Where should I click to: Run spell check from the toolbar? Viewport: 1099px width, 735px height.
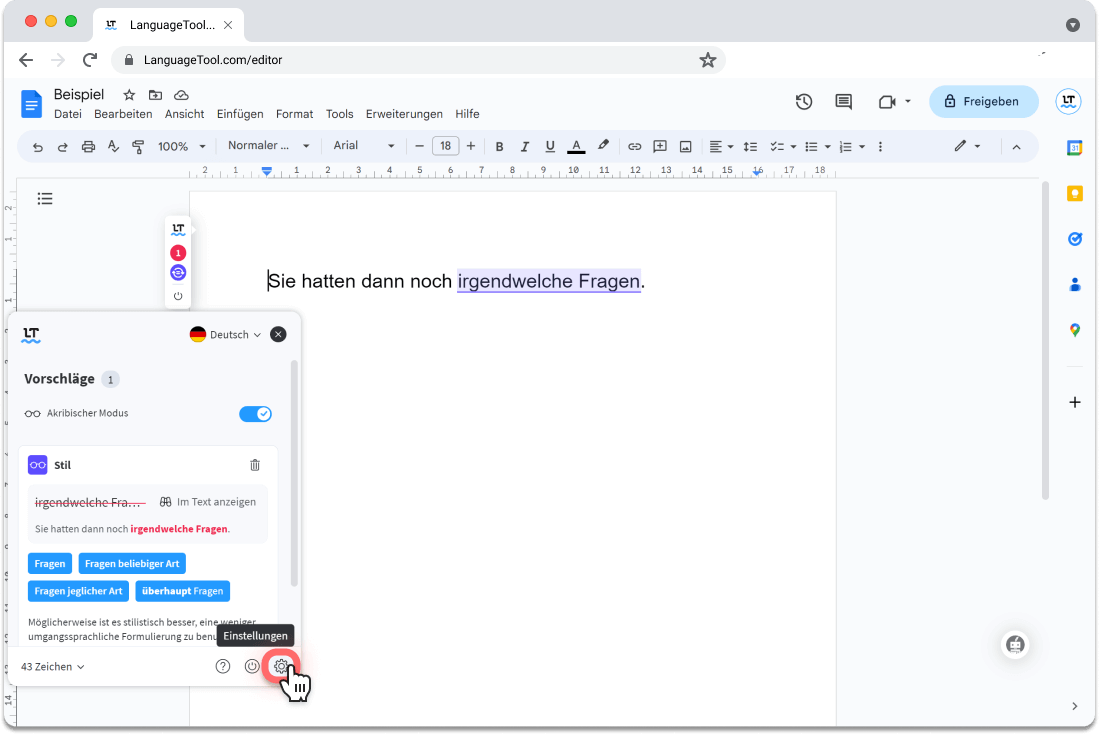coord(113,146)
